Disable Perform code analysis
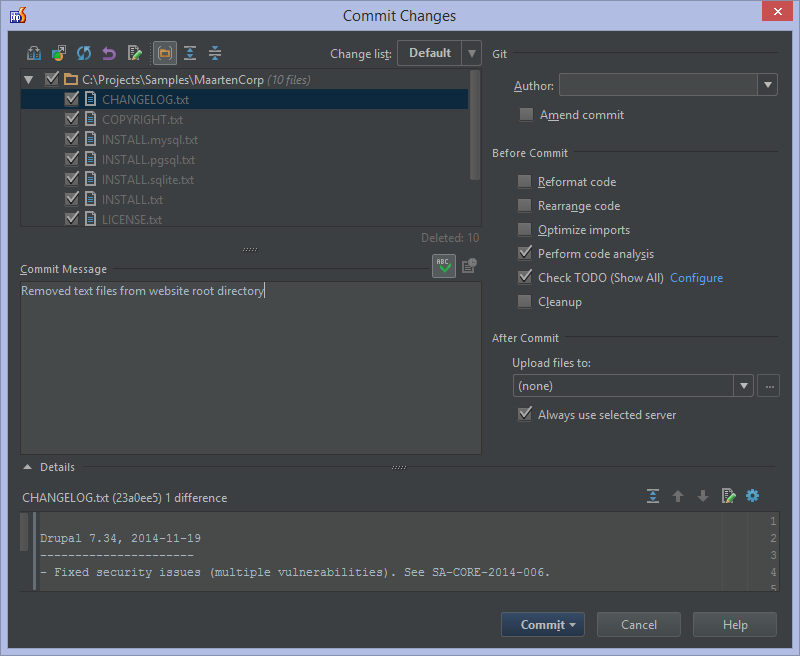This screenshot has width=800, height=656. (x=524, y=253)
